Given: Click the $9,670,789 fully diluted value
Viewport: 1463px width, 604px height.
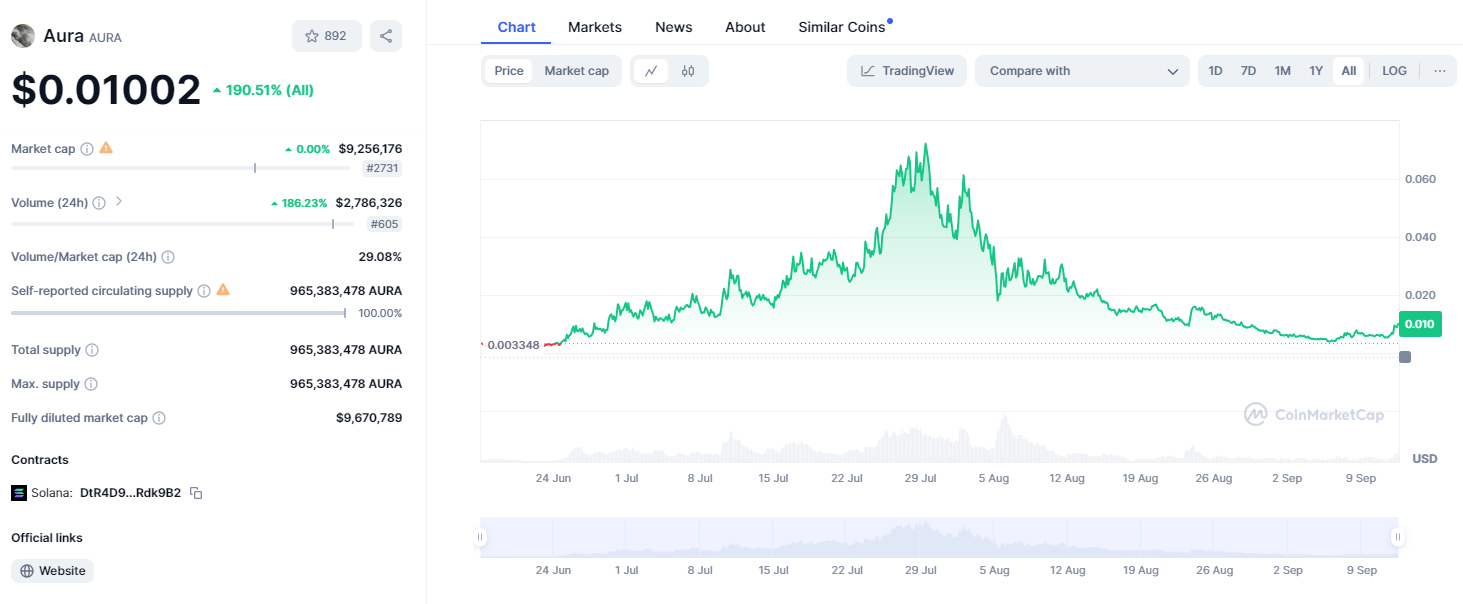Looking at the screenshot, I should 369,418.
